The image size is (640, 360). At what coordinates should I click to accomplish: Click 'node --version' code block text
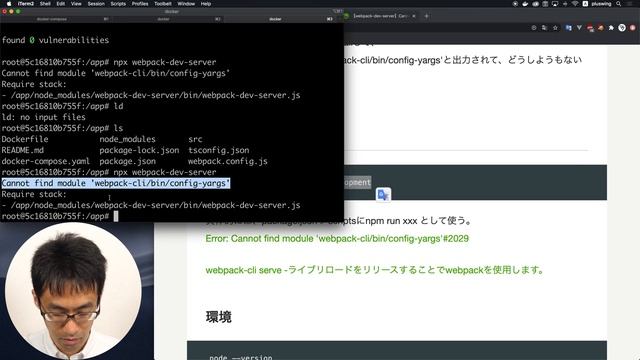pos(240,357)
